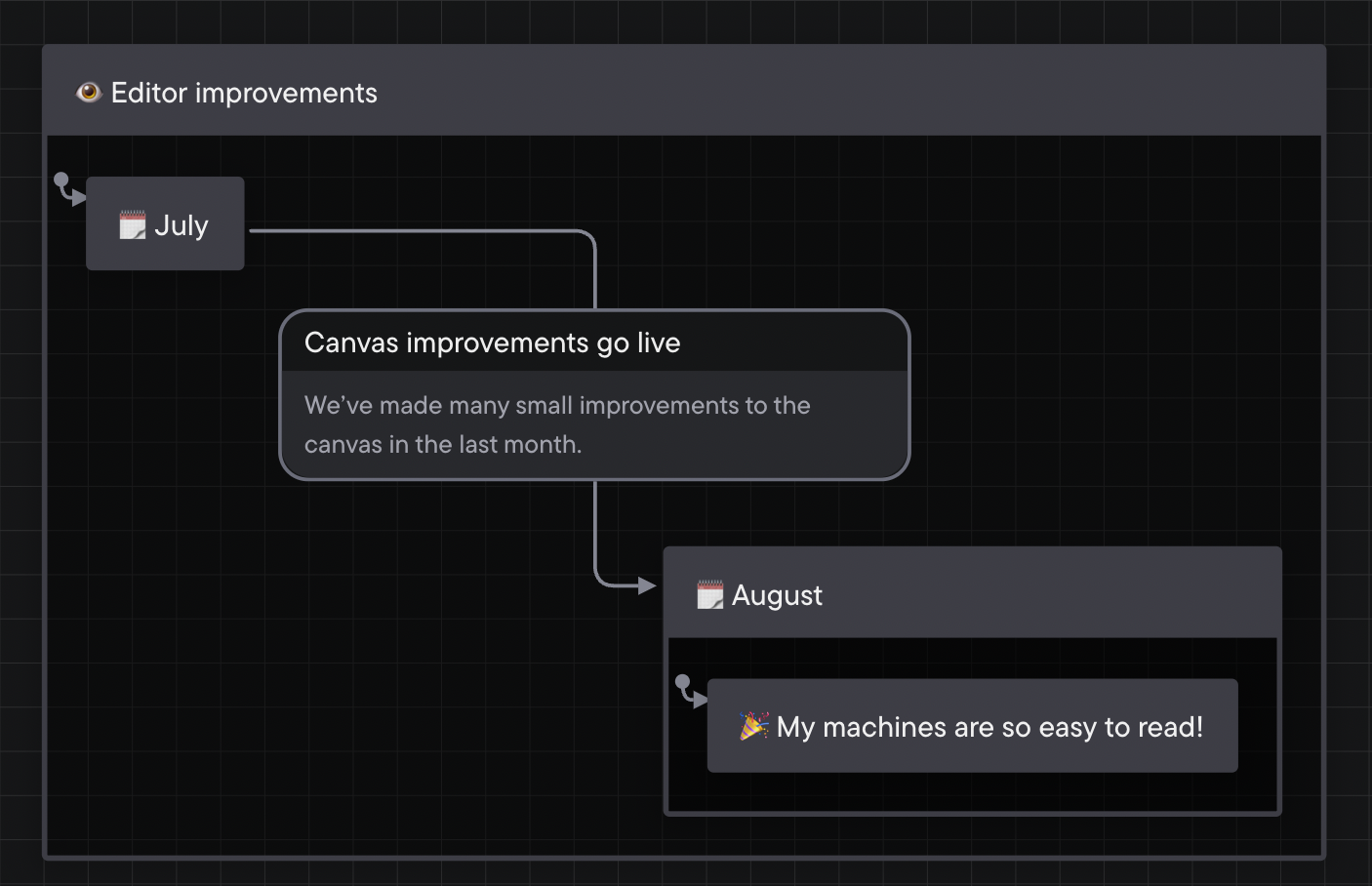Viewport: 1372px width, 886px height.
Task: Expand the Editor improvements machine title bar
Action: click(683, 89)
